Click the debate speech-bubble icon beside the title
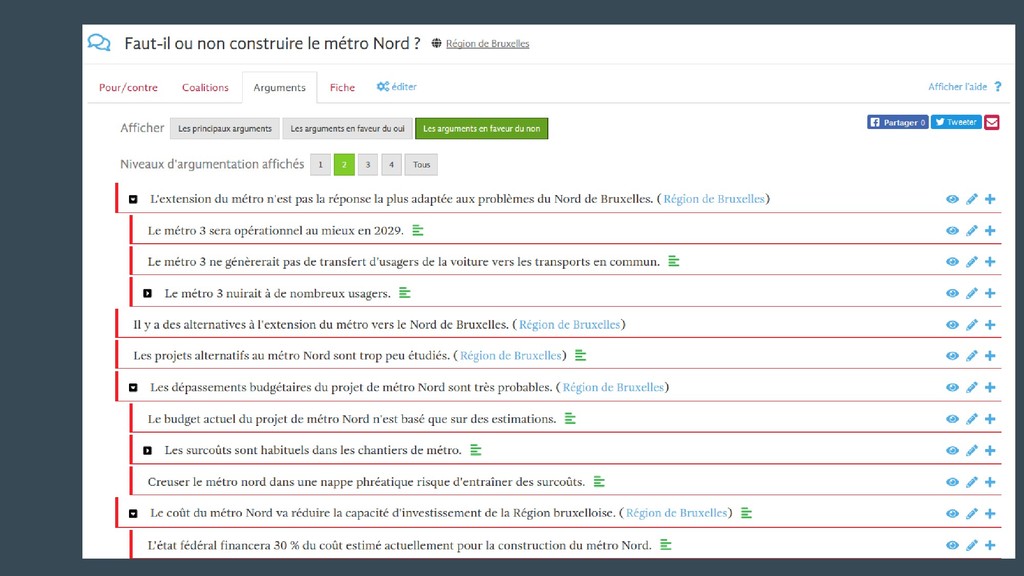 coord(99,43)
